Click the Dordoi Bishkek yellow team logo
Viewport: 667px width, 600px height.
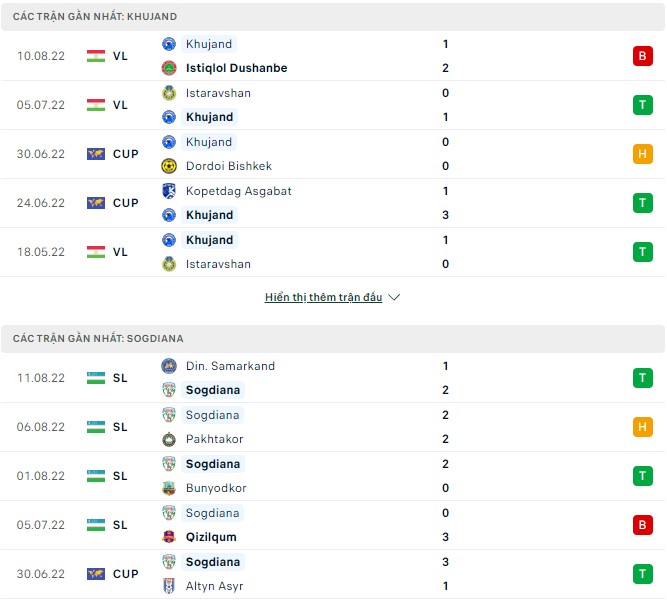(169, 166)
